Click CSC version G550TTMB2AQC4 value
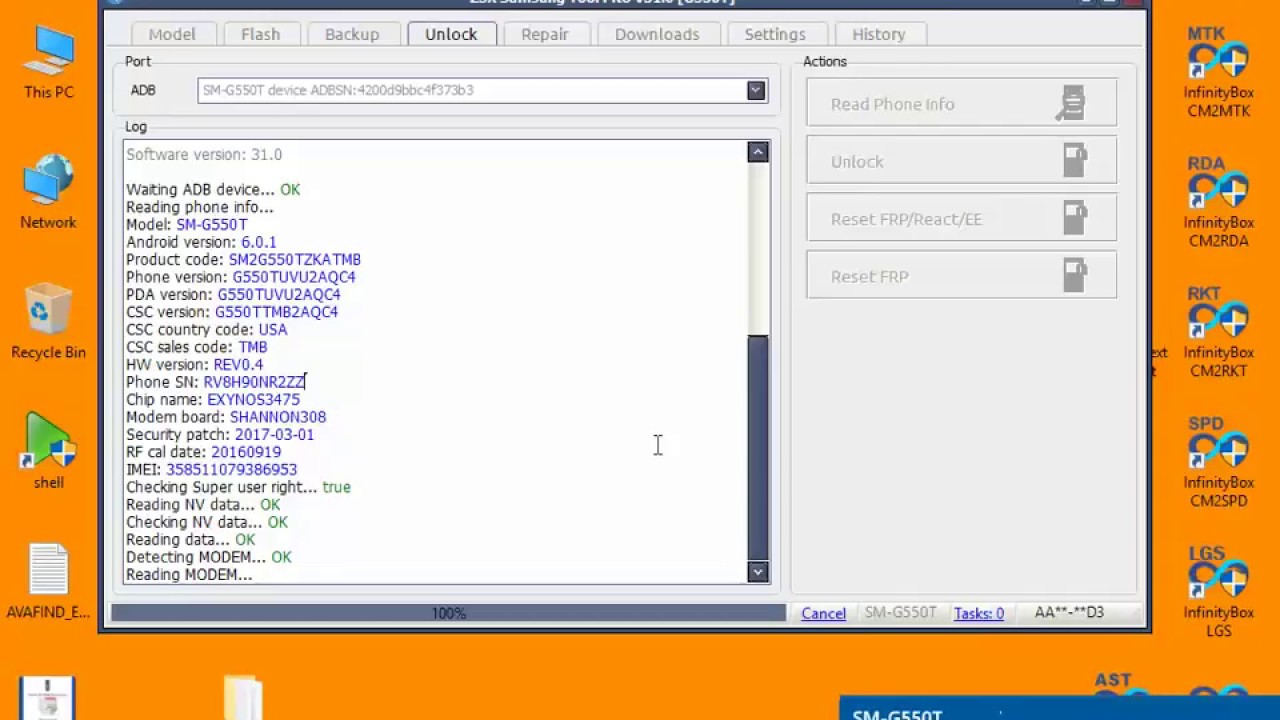1280x720 pixels. coord(276,312)
